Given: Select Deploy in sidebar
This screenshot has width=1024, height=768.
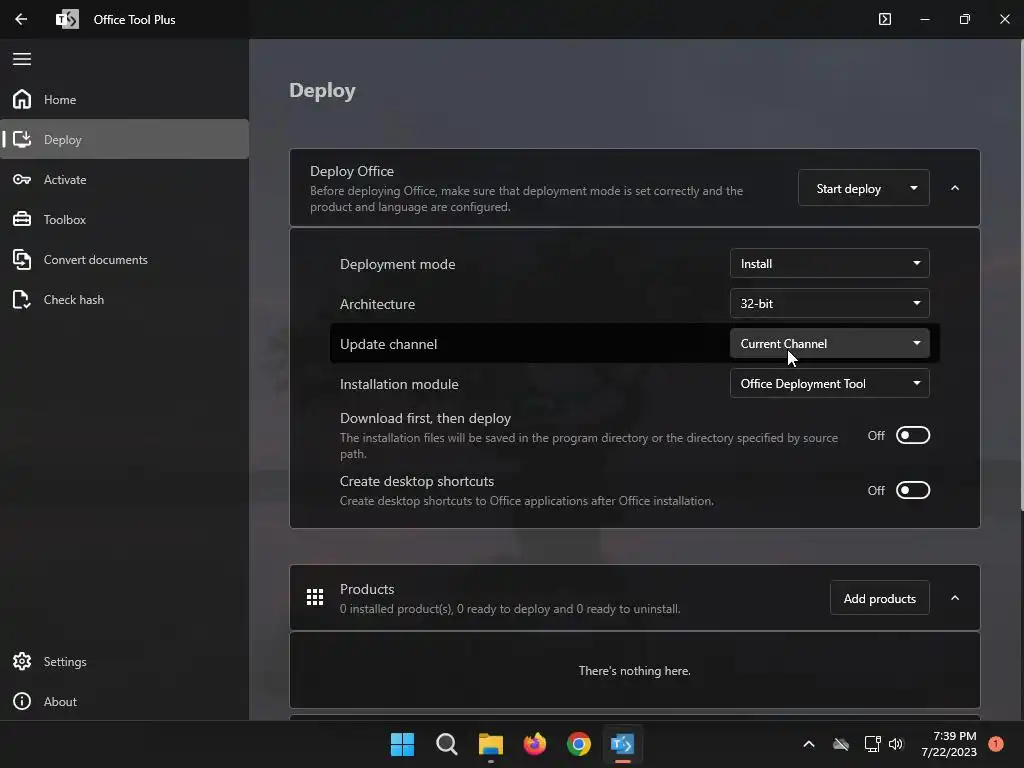Looking at the screenshot, I should 124,139.
